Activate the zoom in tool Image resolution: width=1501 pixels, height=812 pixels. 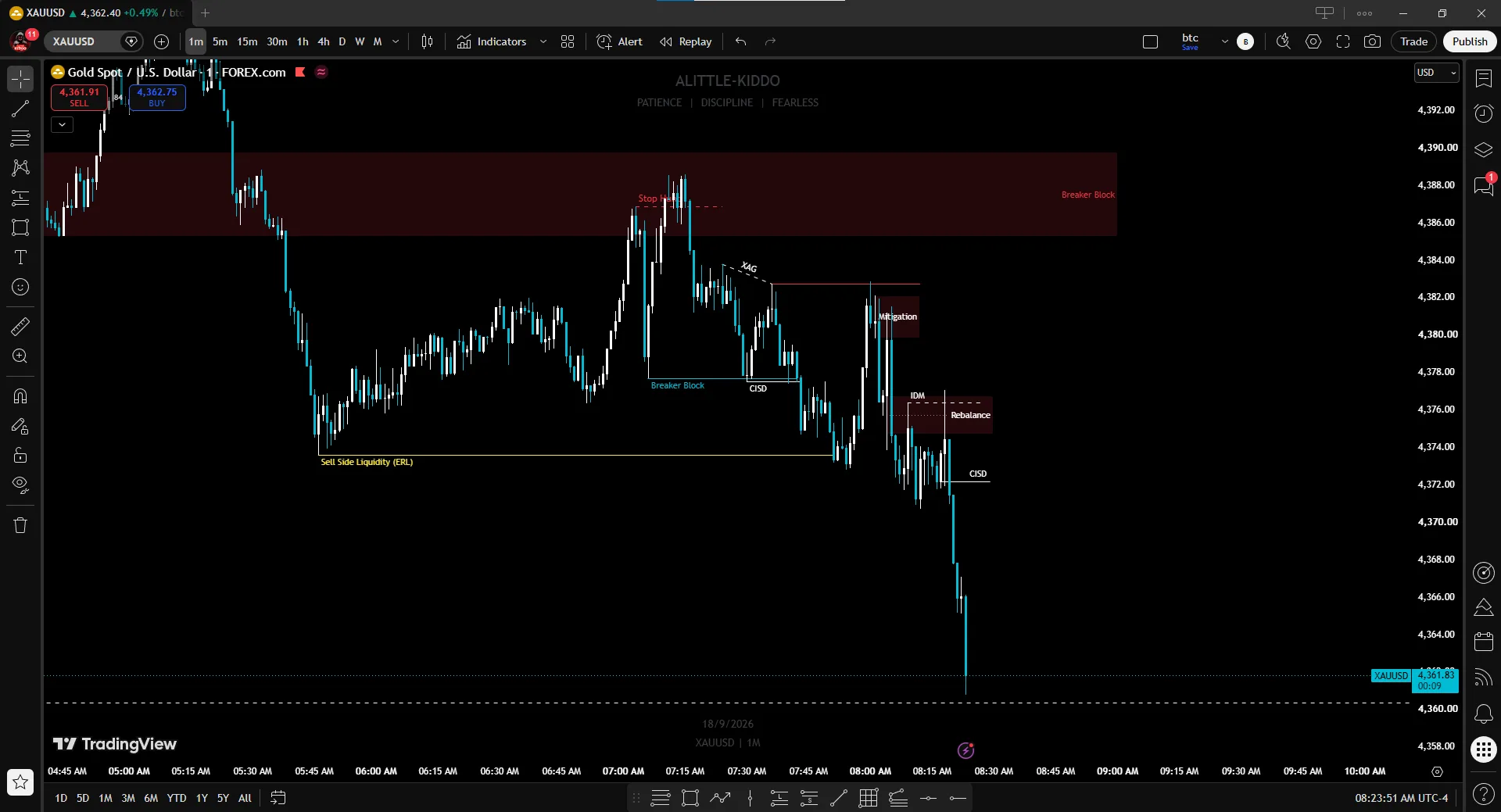point(20,356)
